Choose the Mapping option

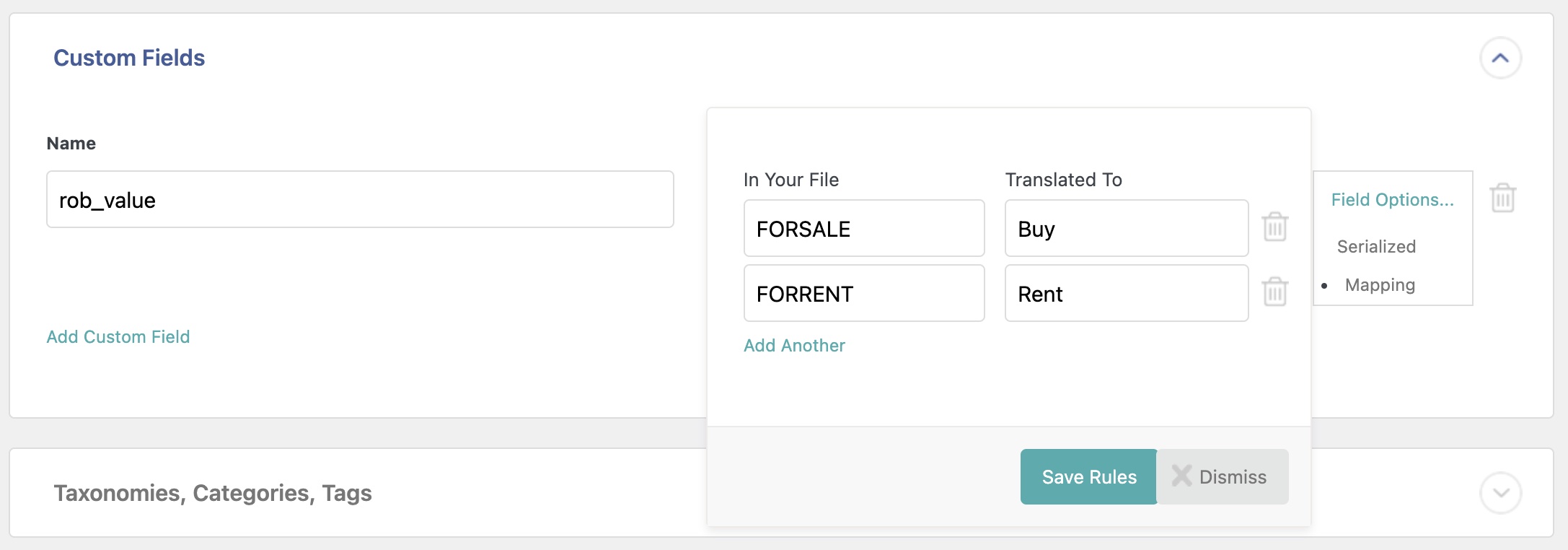tap(1379, 285)
